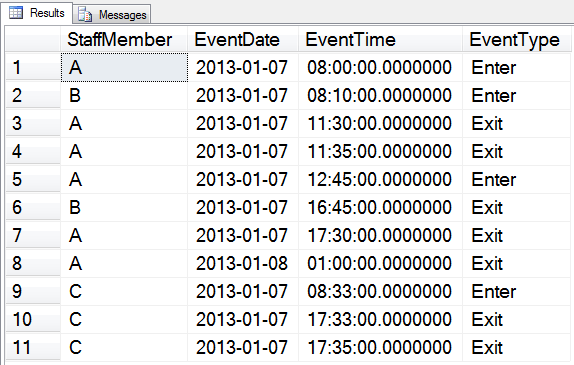Click the Messages tab document icon
Image resolution: width=574 pixels, height=365 pixels.
pos(85,14)
